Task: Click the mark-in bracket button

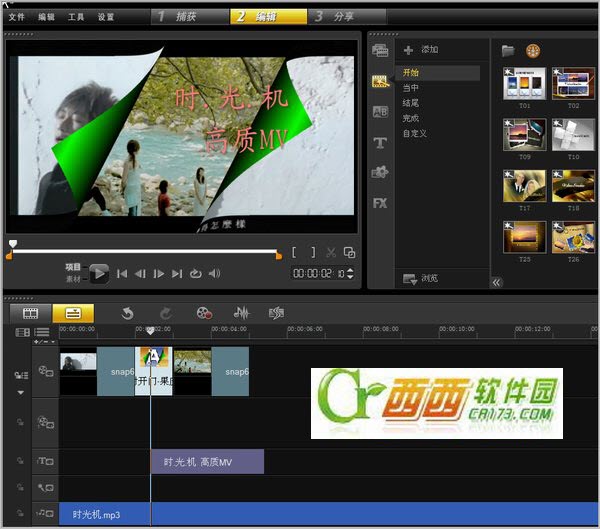Action: (x=296, y=253)
